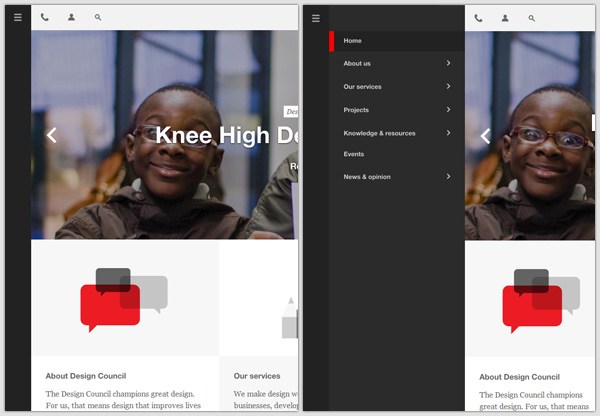Click phone icon in right view header
This screenshot has width=600, height=416.
click(x=478, y=18)
